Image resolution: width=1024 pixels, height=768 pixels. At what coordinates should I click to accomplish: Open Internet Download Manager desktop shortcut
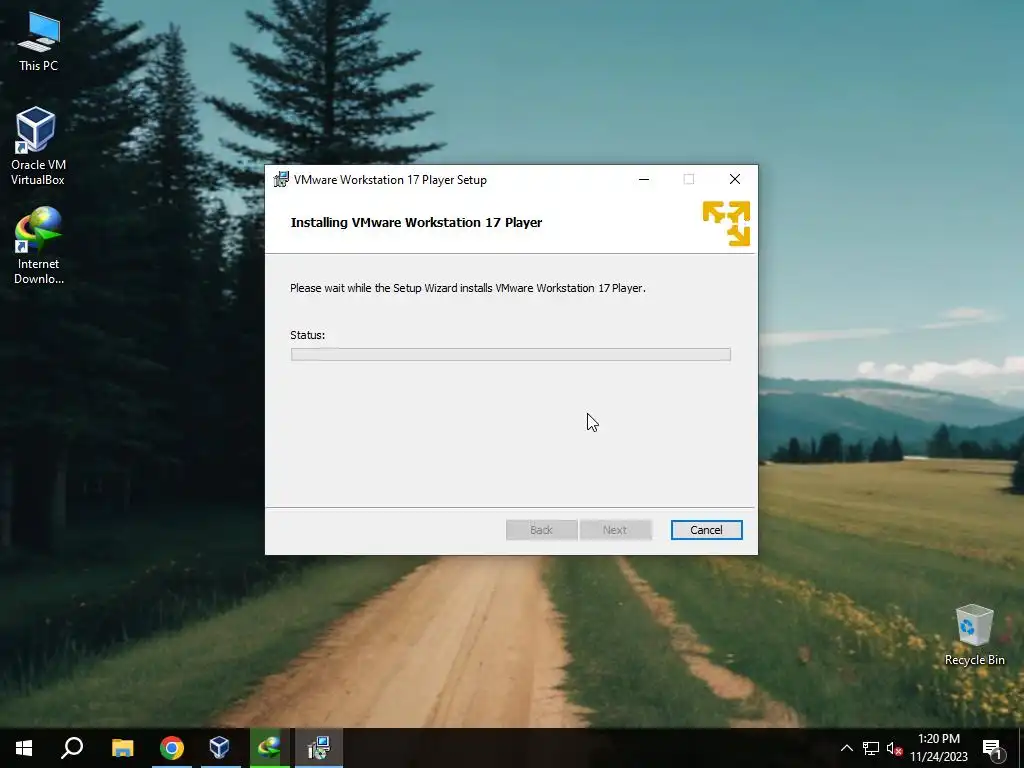click(38, 246)
